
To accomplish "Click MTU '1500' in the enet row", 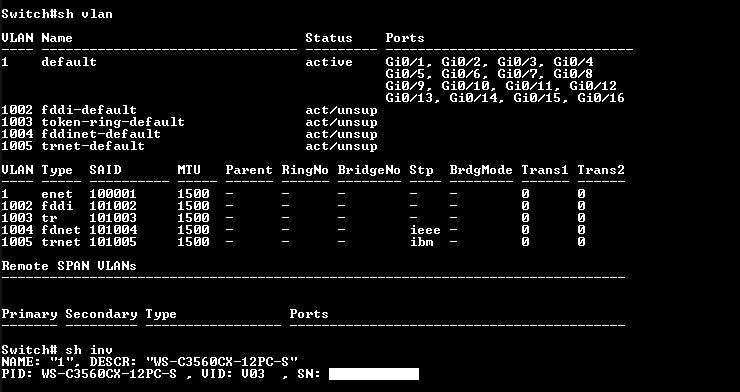I will tap(193, 194).
